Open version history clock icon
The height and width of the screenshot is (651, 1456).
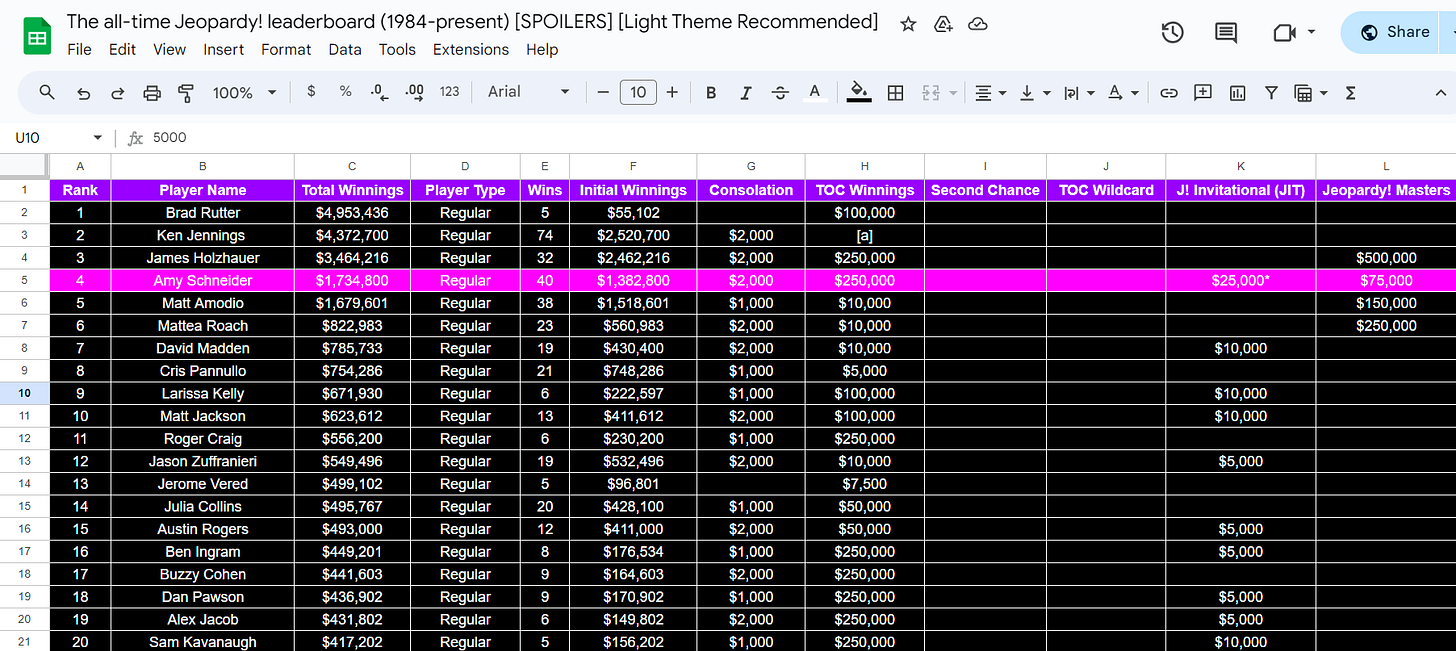(x=1172, y=33)
